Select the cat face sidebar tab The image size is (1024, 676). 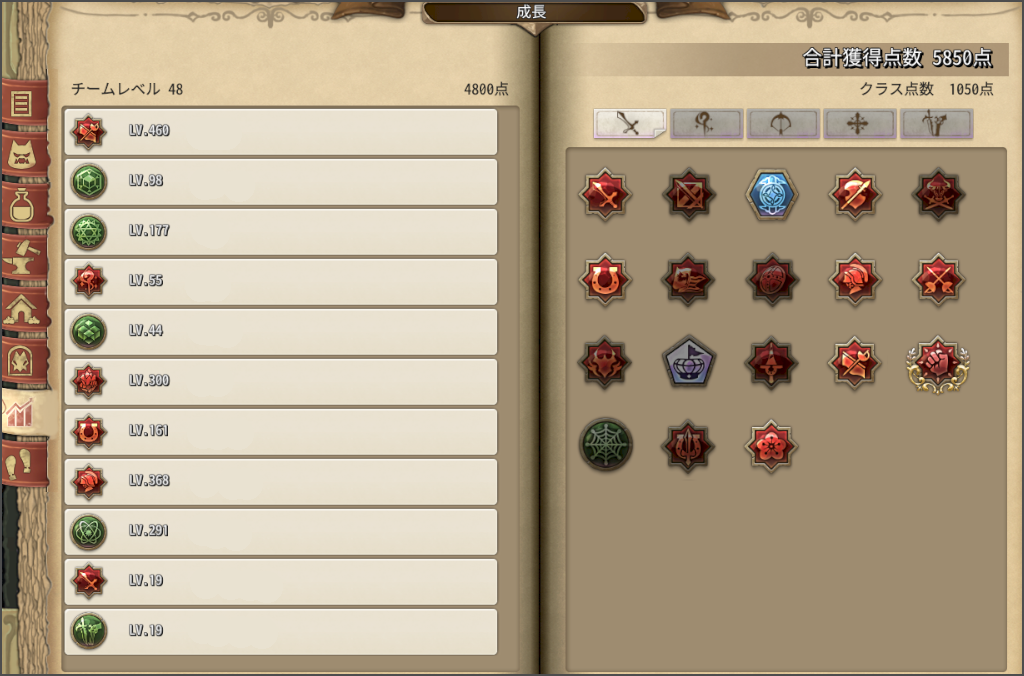(x=24, y=154)
